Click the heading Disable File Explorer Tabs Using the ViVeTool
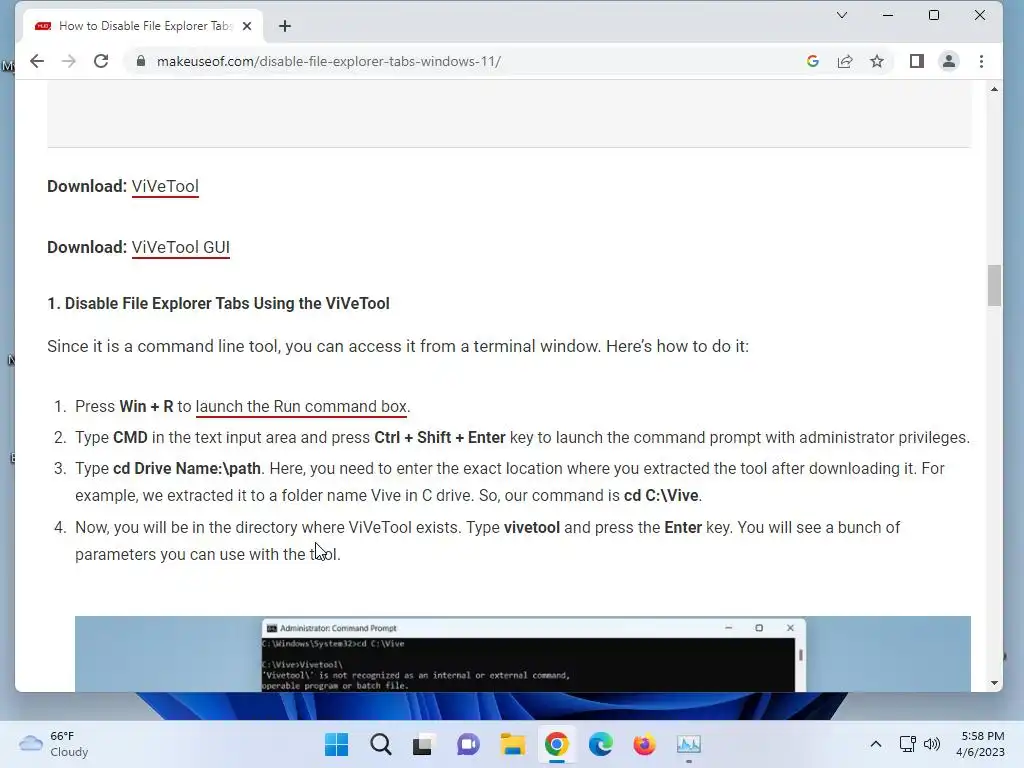The image size is (1024, 768). tap(218, 304)
